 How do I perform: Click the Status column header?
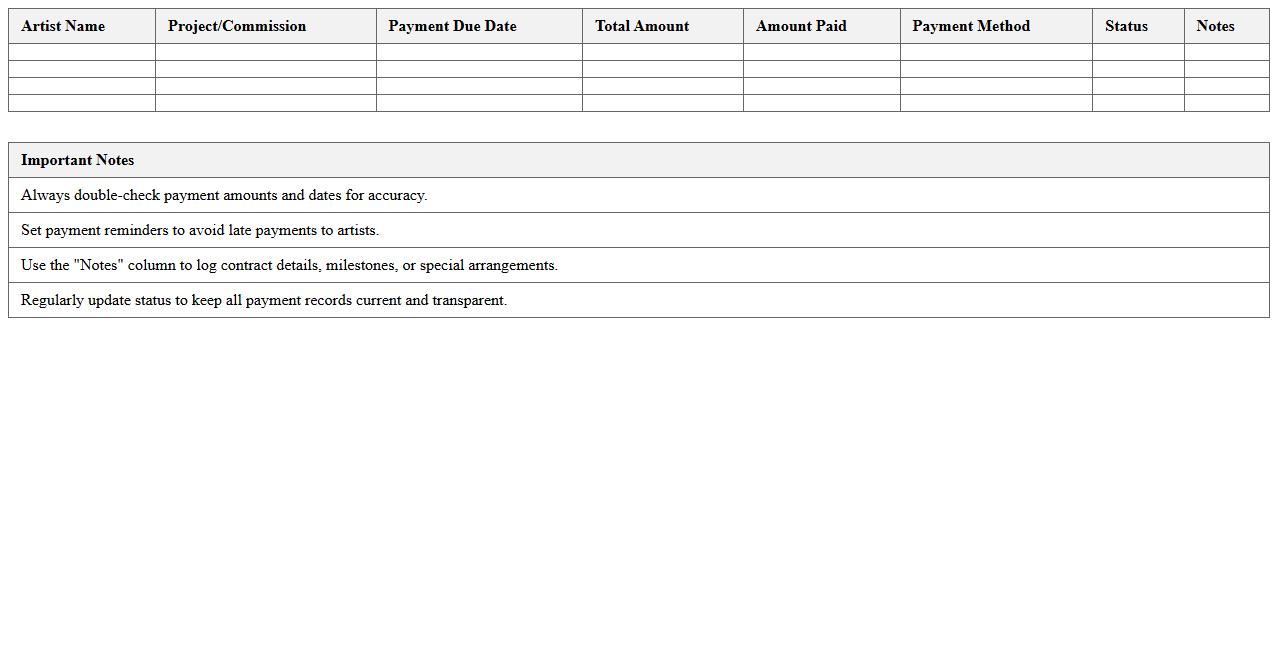click(1126, 26)
